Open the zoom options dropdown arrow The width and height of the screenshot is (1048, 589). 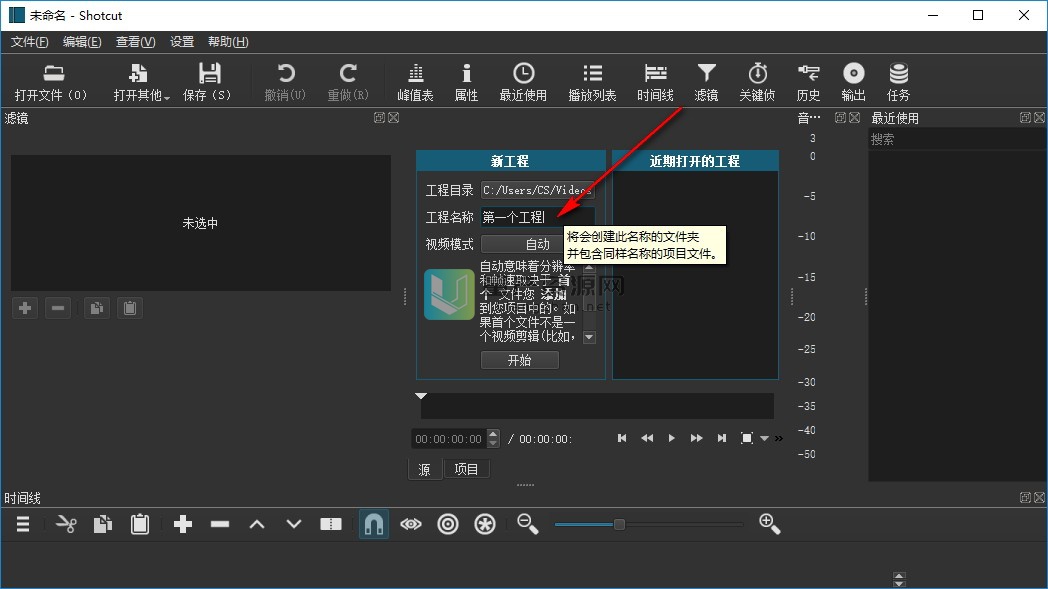pyautogui.click(x=765, y=439)
